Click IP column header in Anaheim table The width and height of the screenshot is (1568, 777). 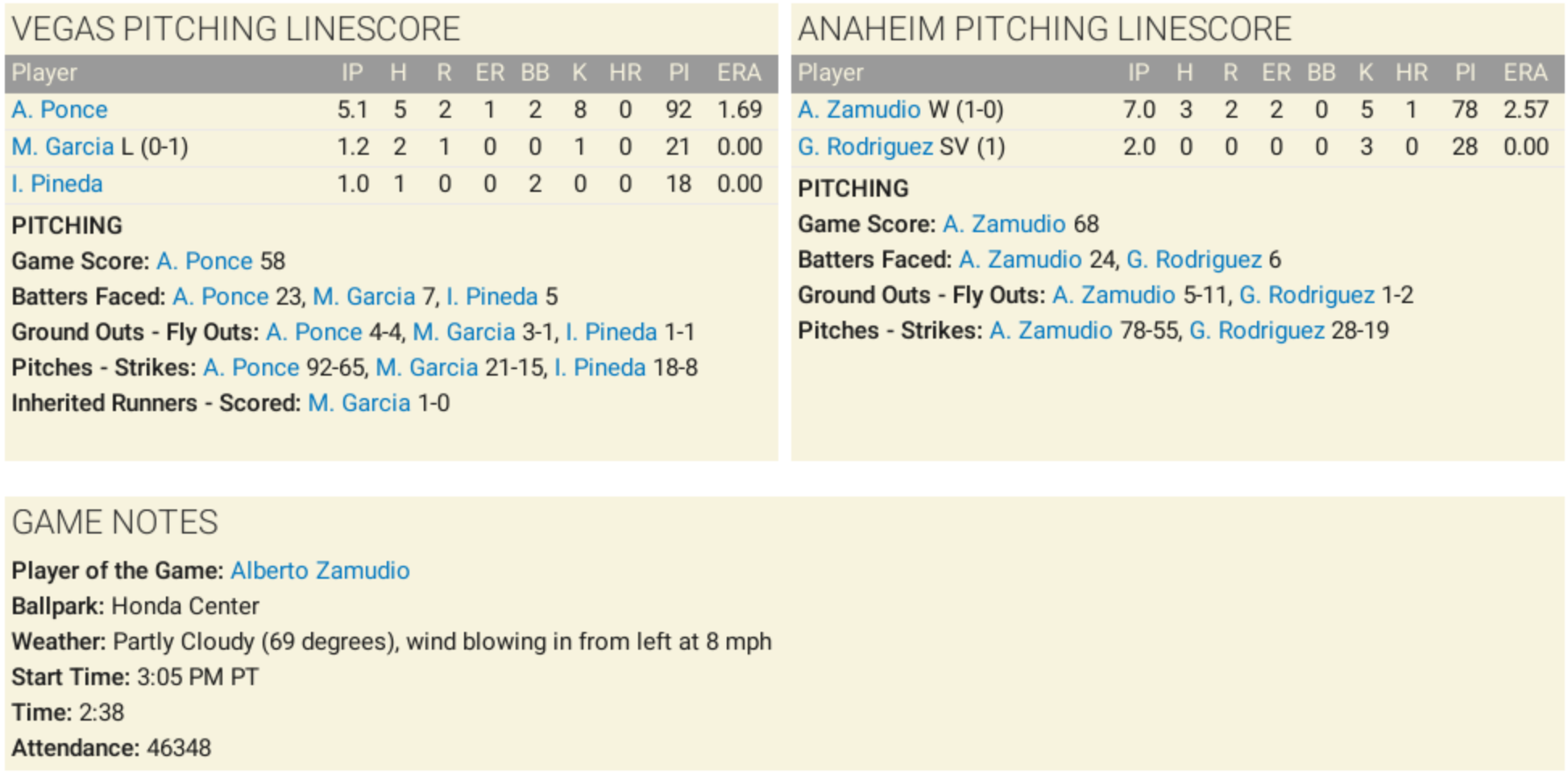(x=1138, y=73)
